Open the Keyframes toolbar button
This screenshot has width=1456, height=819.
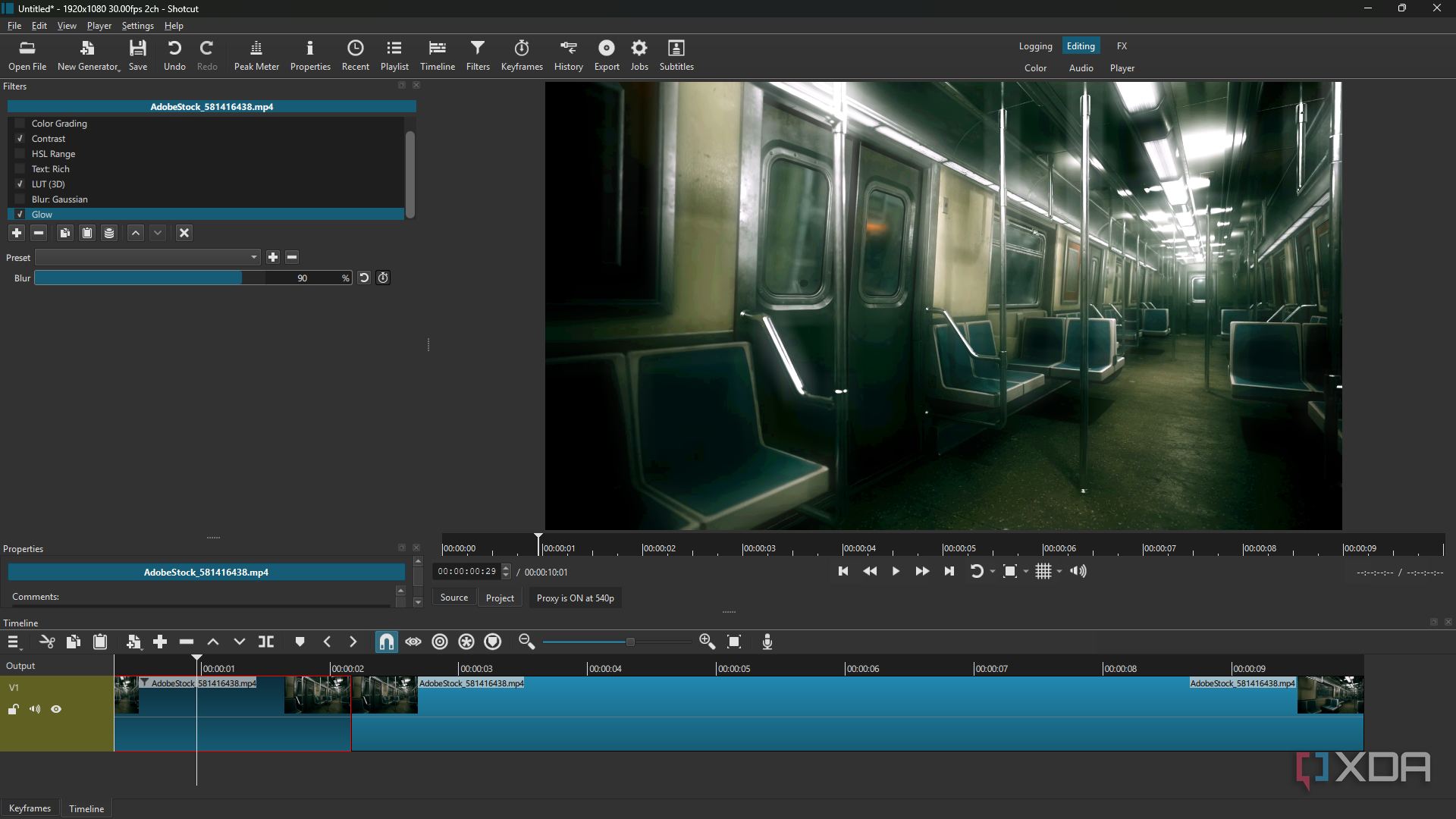pyautogui.click(x=522, y=55)
